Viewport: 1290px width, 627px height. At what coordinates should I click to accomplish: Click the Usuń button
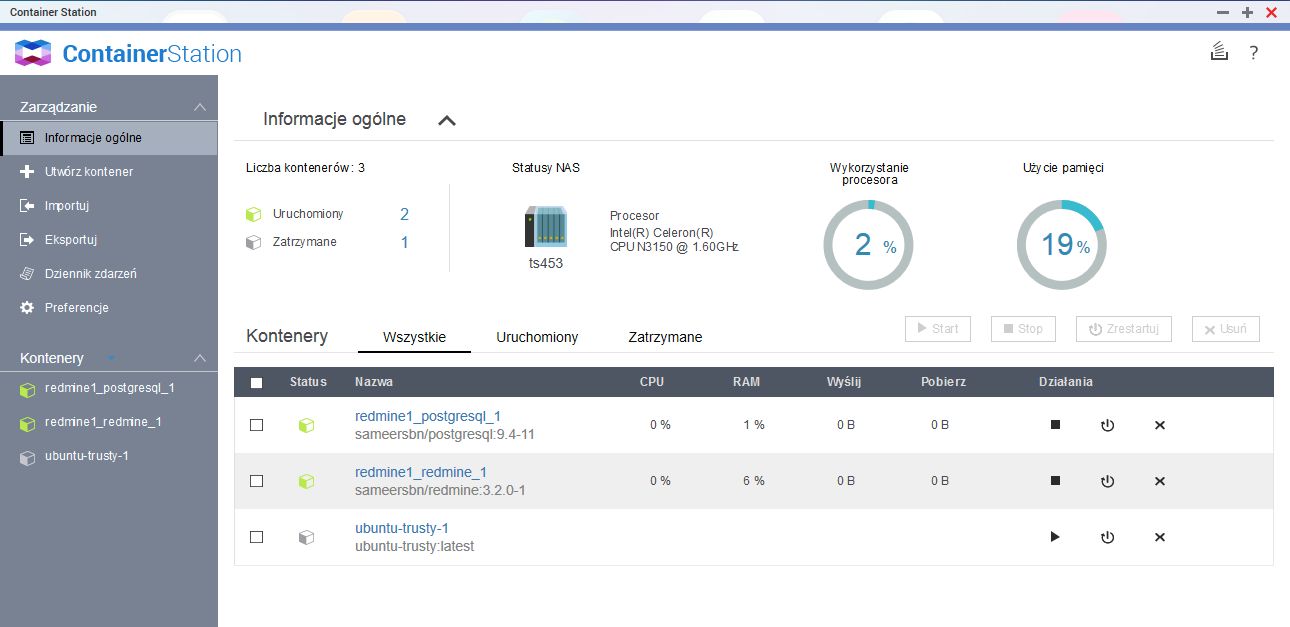click(x=1226, y=329)
